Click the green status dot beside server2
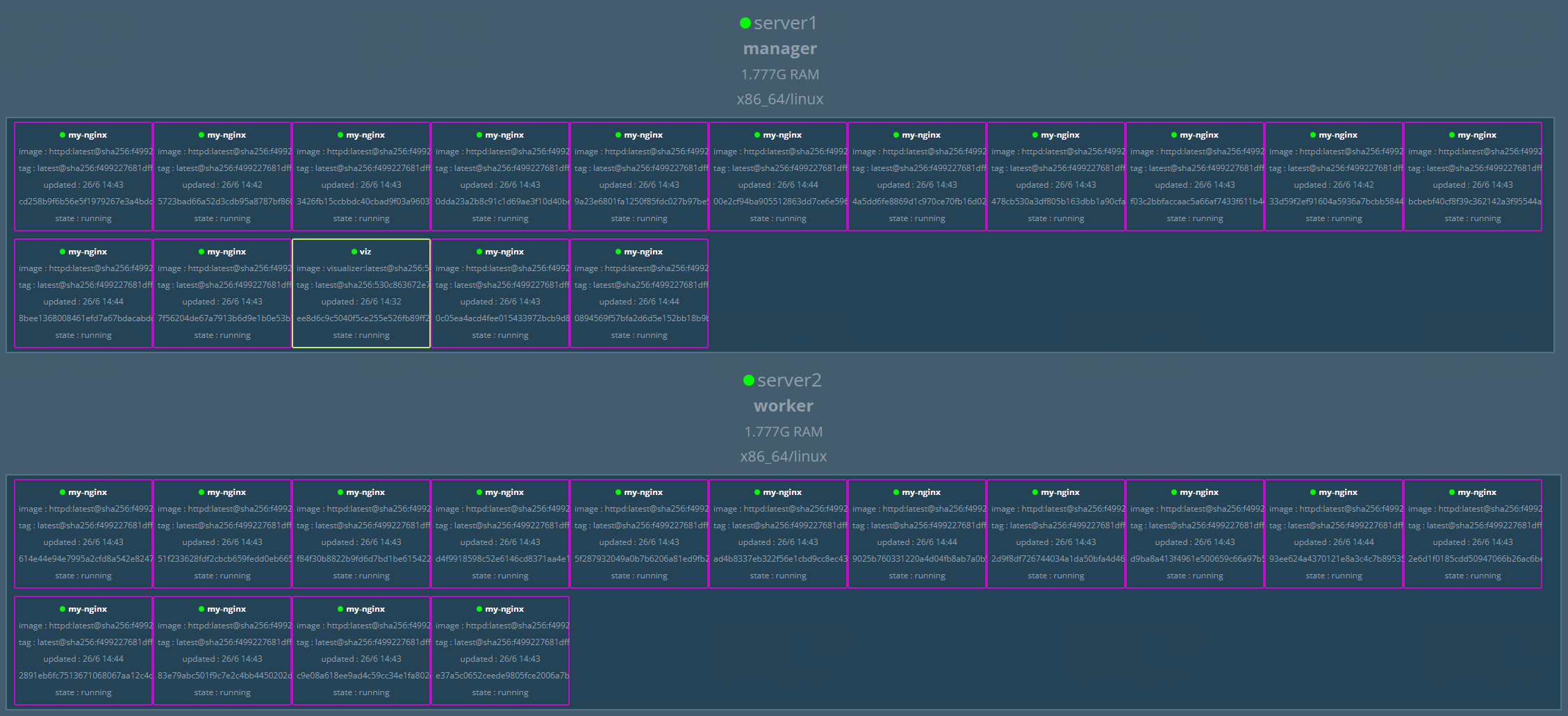This screenshot has height=716, width=1568. pos(749,380)
